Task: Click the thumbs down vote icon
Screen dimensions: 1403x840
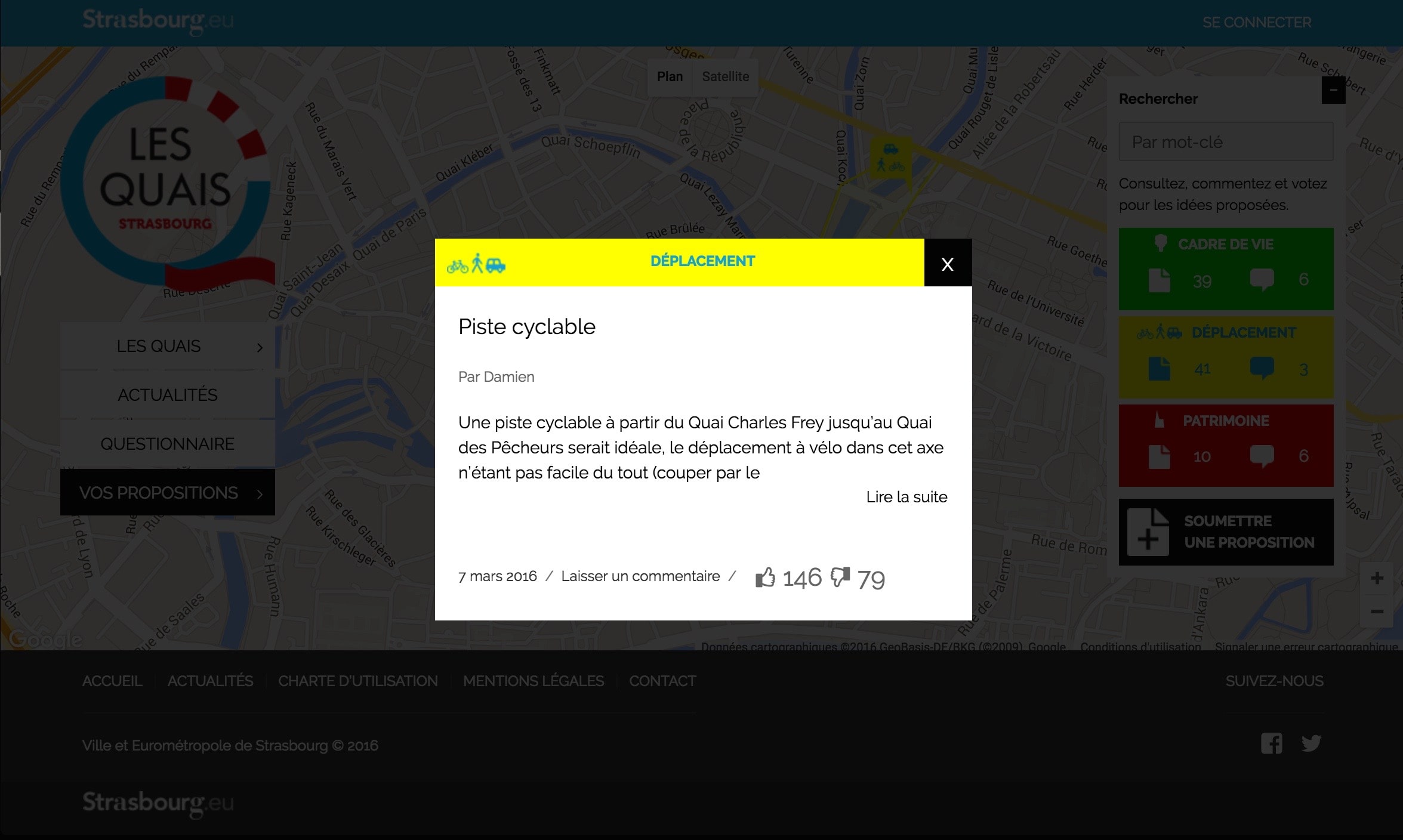Action: pos(840,577)
